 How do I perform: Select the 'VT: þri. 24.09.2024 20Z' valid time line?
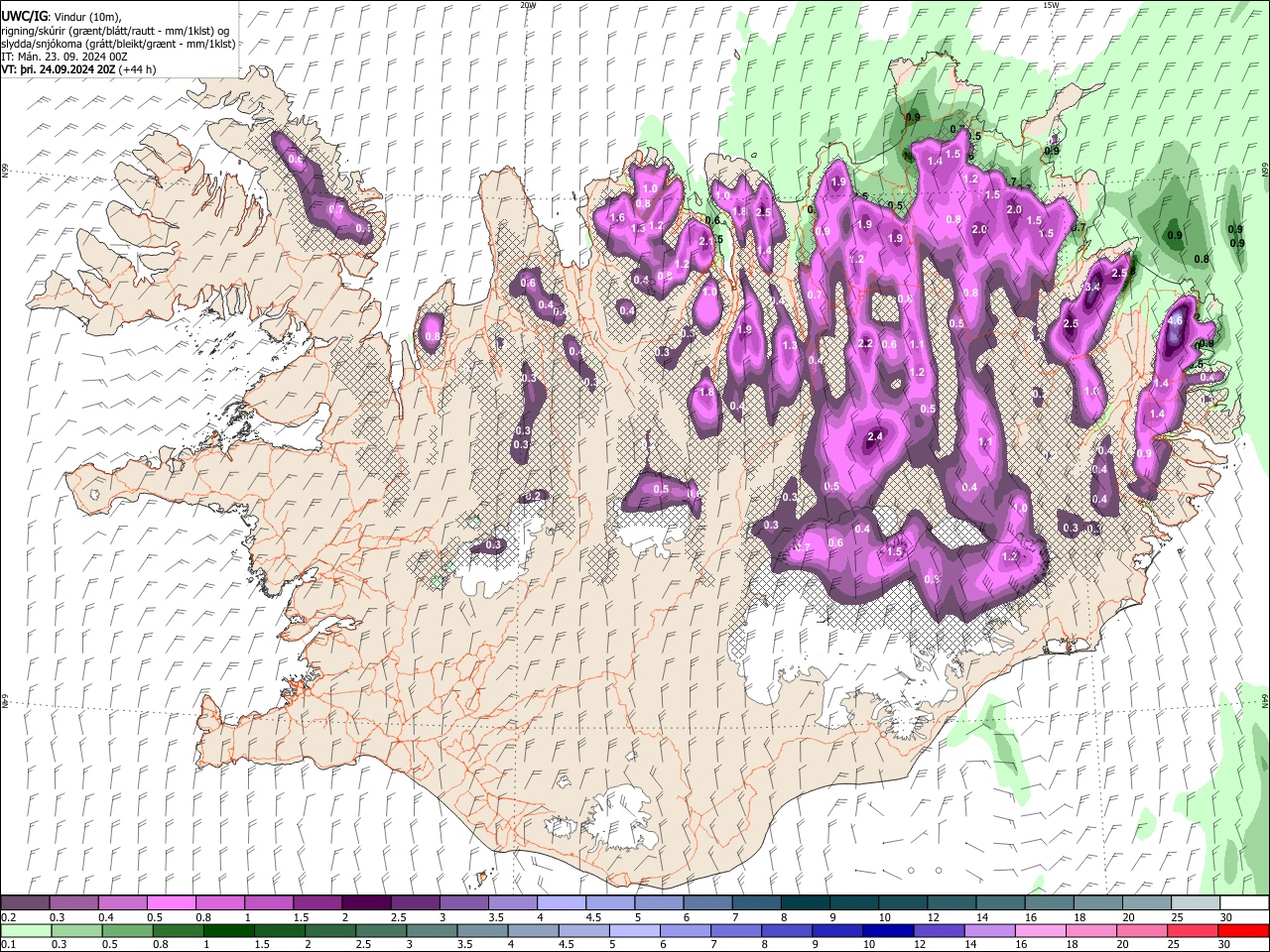[x=59, y=69]
